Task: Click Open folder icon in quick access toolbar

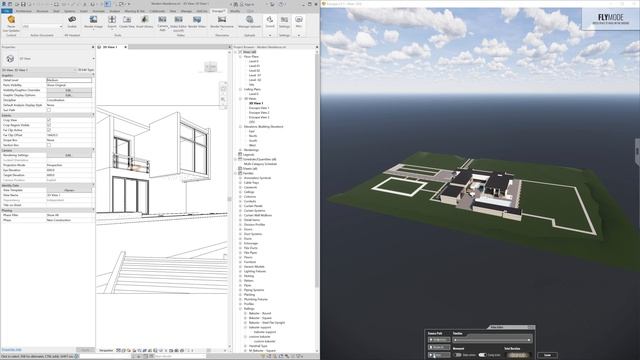Action: click(x=17, y=4)
